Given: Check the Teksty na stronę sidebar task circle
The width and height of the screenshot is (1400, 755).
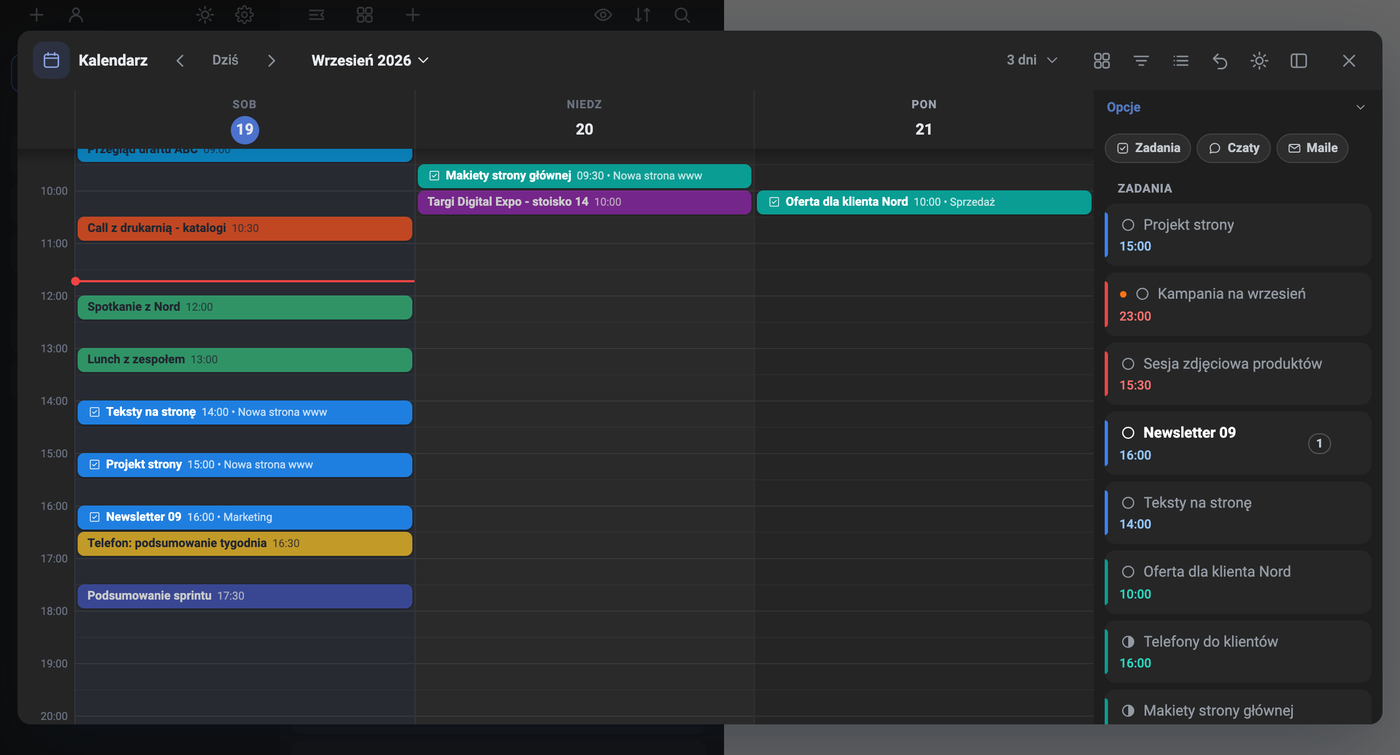Looking at the screenshot, I should (x=1128, y=503).
